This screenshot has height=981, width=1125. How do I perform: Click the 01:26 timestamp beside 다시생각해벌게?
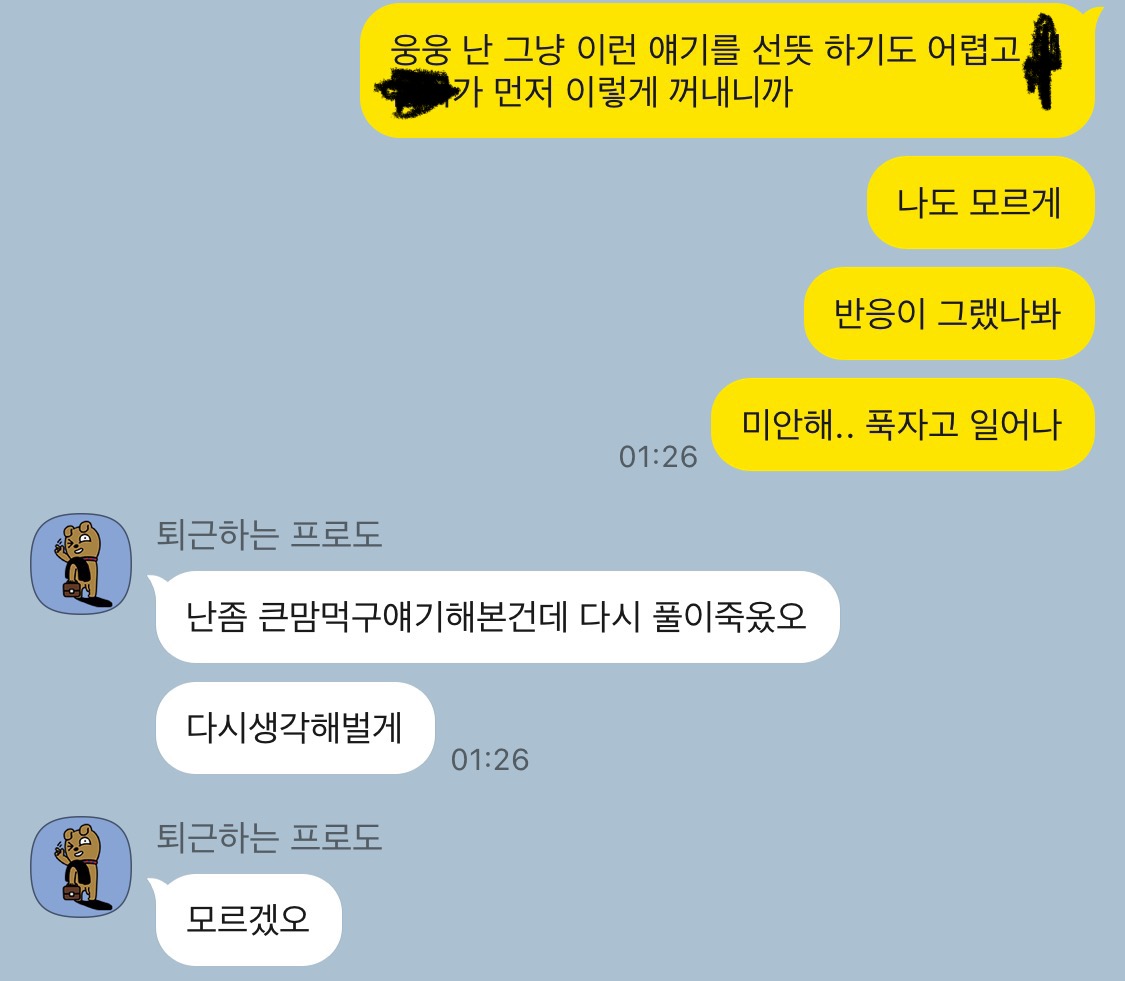[x=490, y=760]
